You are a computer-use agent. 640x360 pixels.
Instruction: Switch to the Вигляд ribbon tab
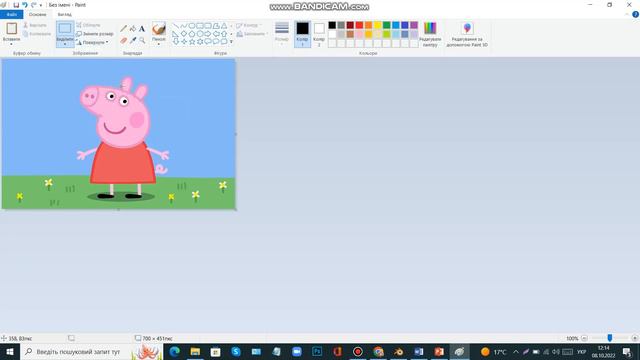(64, 14)
